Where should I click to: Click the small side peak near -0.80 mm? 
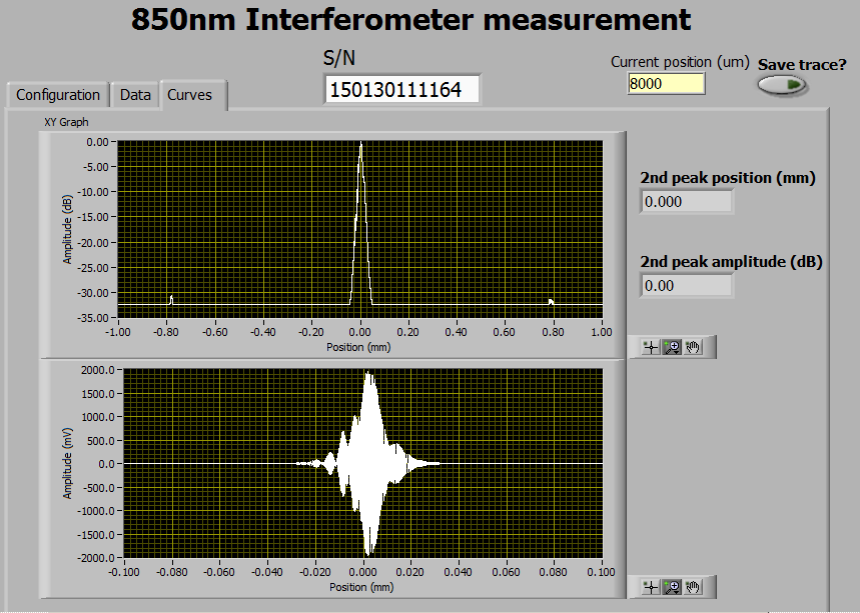(x=171, y=299)
